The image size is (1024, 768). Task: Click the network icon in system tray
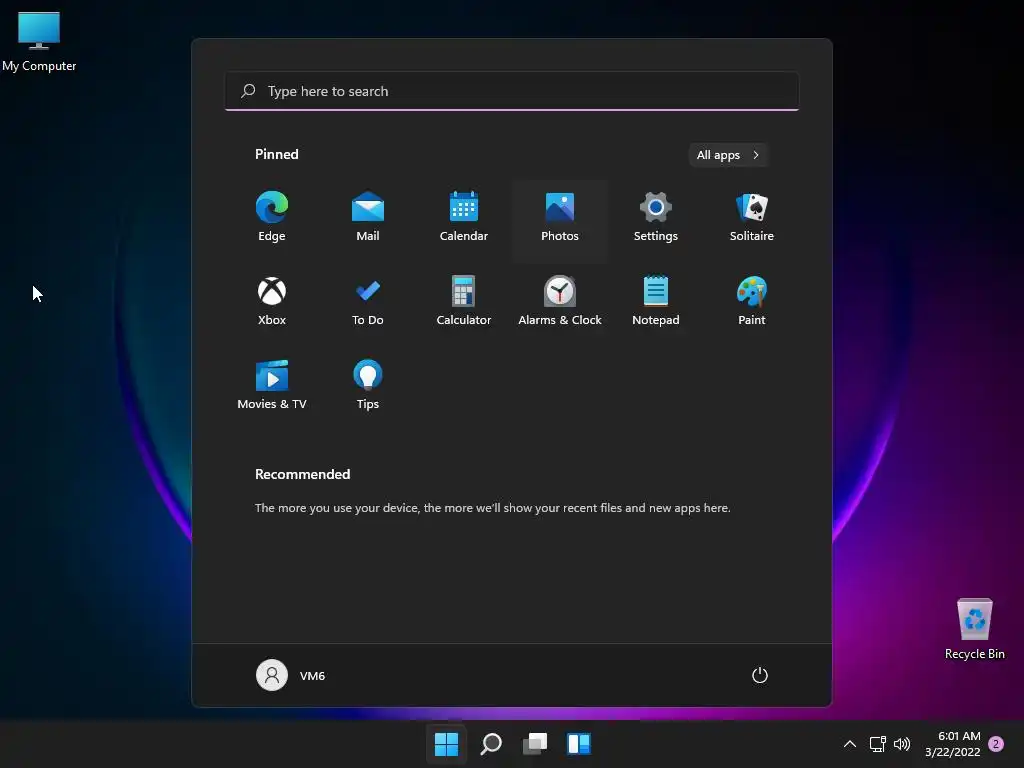point(877,744)
